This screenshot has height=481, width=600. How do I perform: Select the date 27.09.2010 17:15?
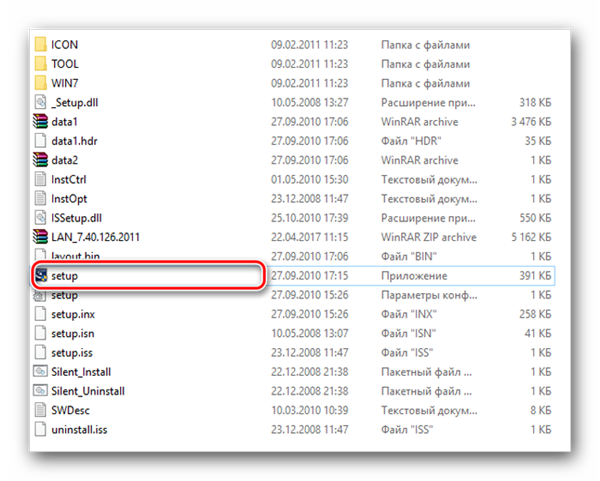[310, 276]
